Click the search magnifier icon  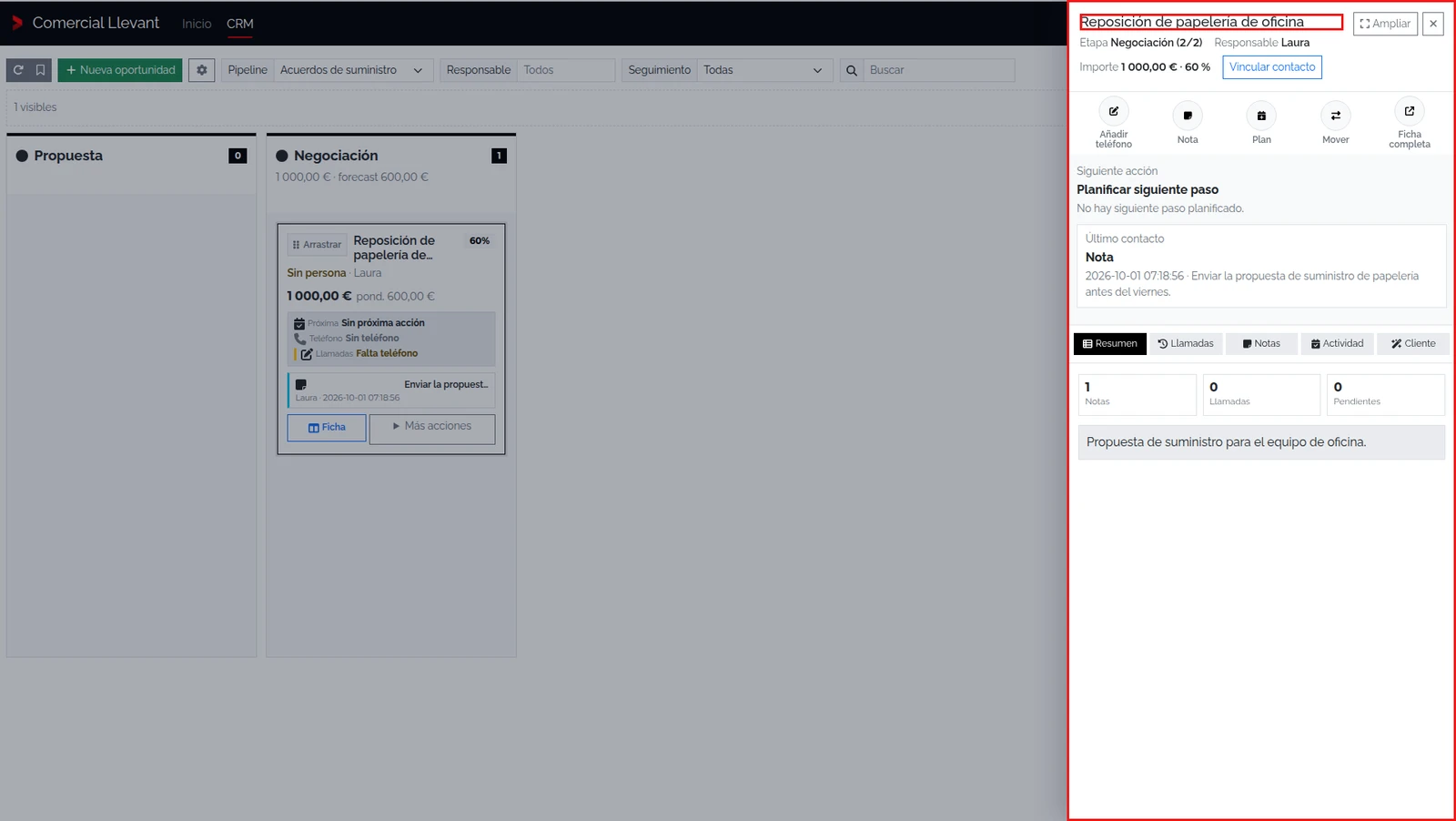click(852, 70)
